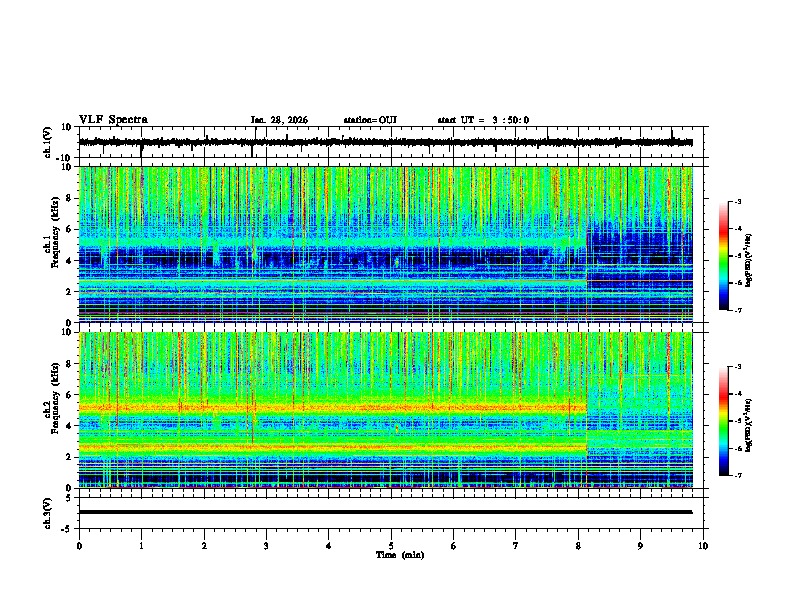Click the ch.2 spectrogram panel

(386, 410)
